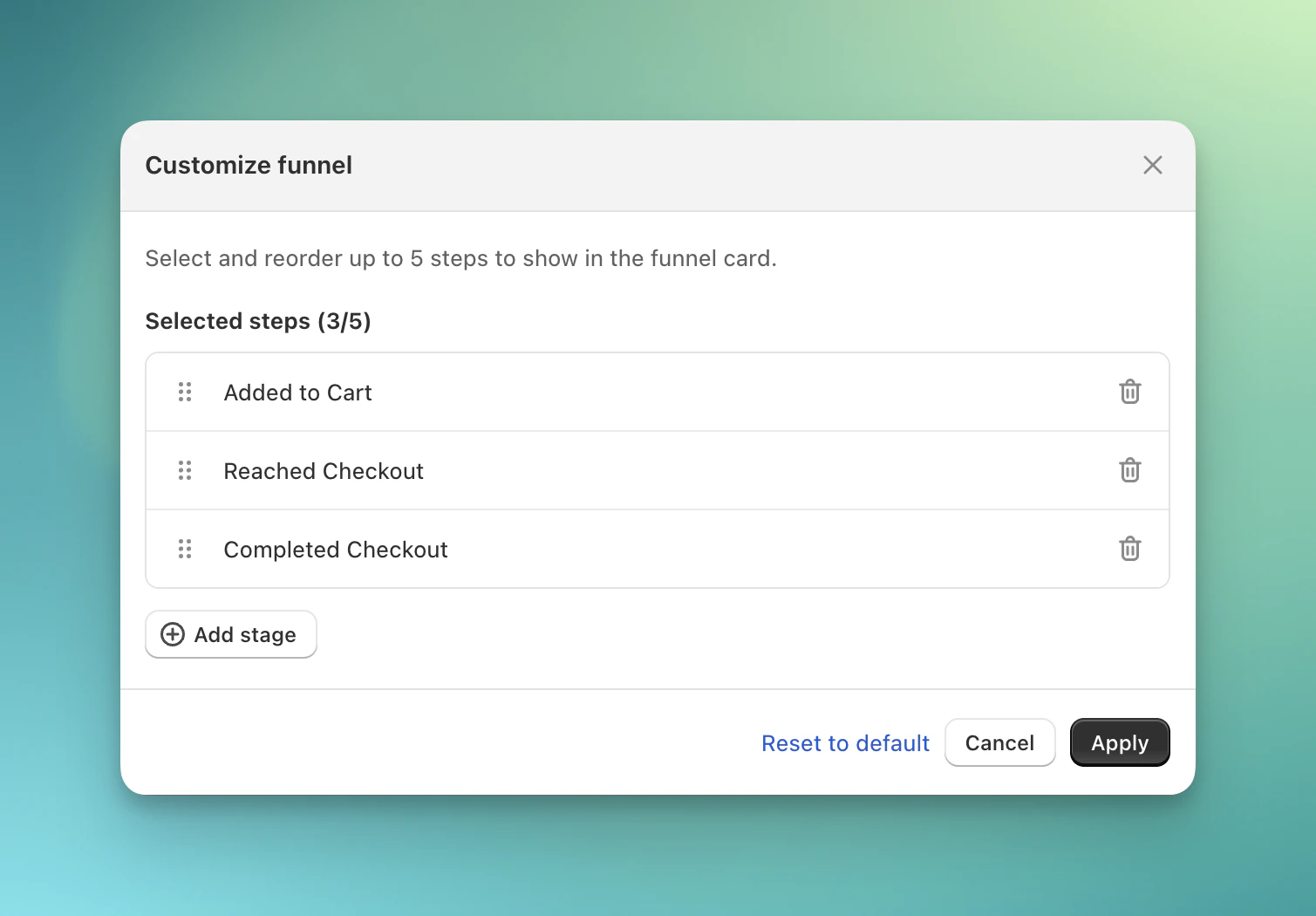Delete the Reached Checkout step
Viewport: 1316px width, 916px height.
click(1129, 470)
